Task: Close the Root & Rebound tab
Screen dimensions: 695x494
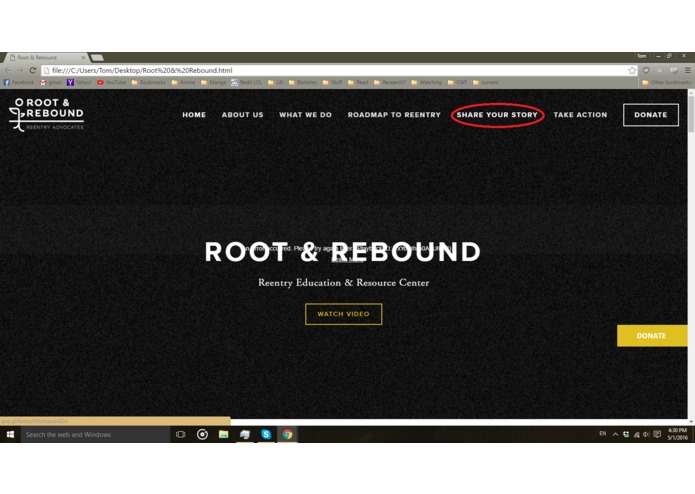Action: point(83,58)
